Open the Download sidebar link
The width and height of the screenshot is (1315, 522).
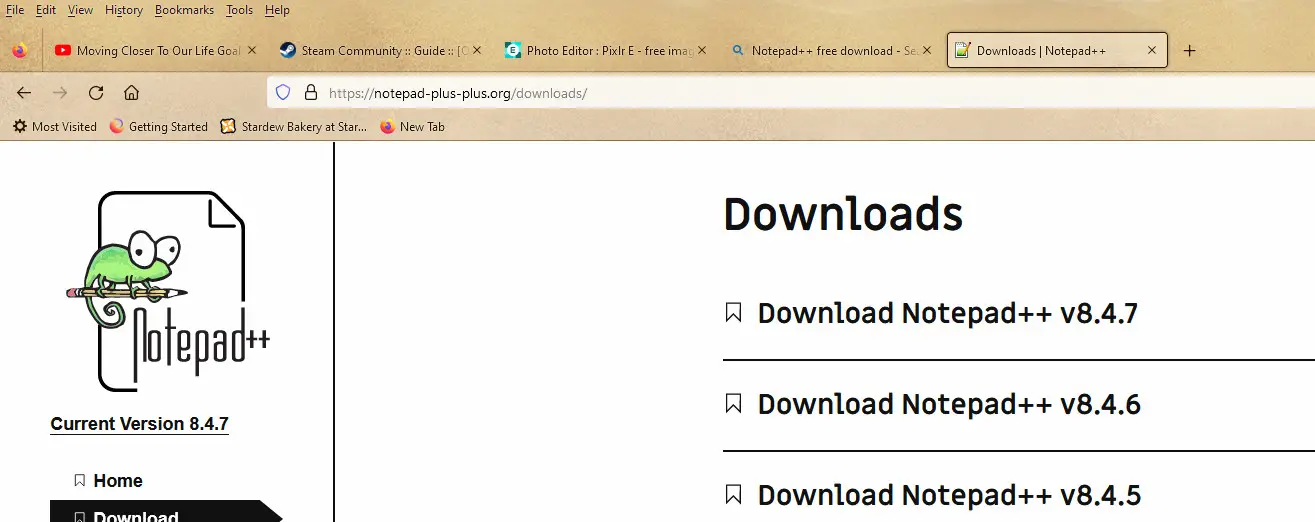[136, 515]
